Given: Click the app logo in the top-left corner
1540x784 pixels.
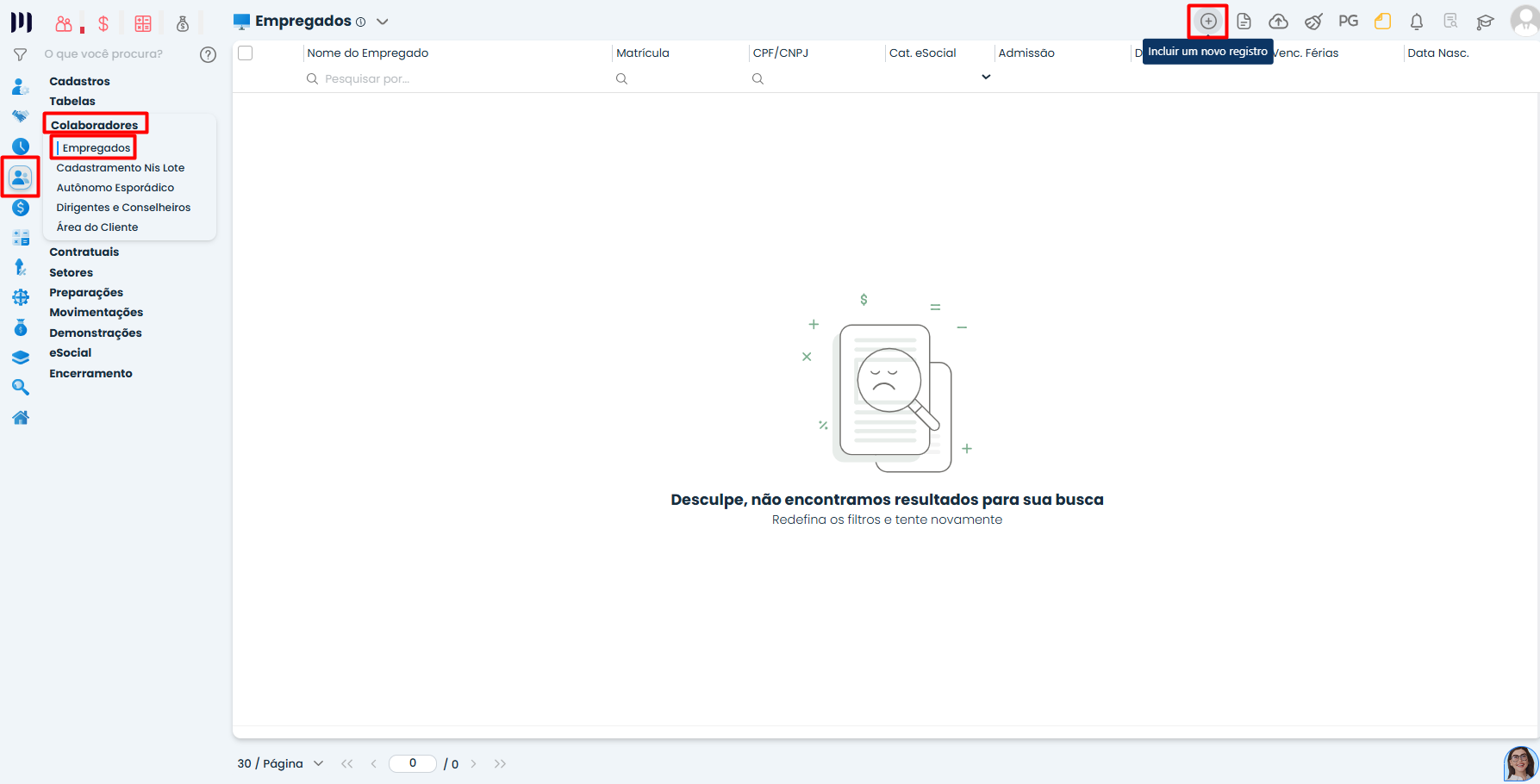Looking at the screenshot, I should pyautogui.click(x=22, y=22).
